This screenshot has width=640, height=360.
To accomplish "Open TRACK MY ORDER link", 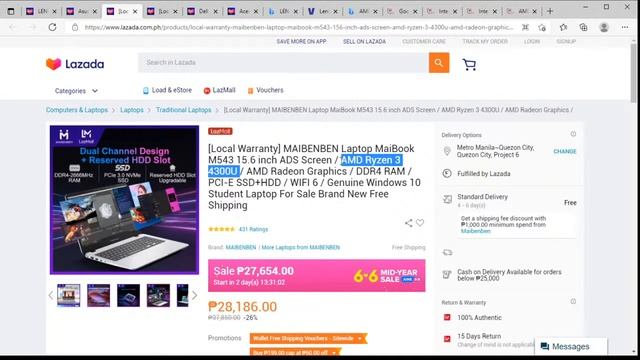I will tap(485, 42).
